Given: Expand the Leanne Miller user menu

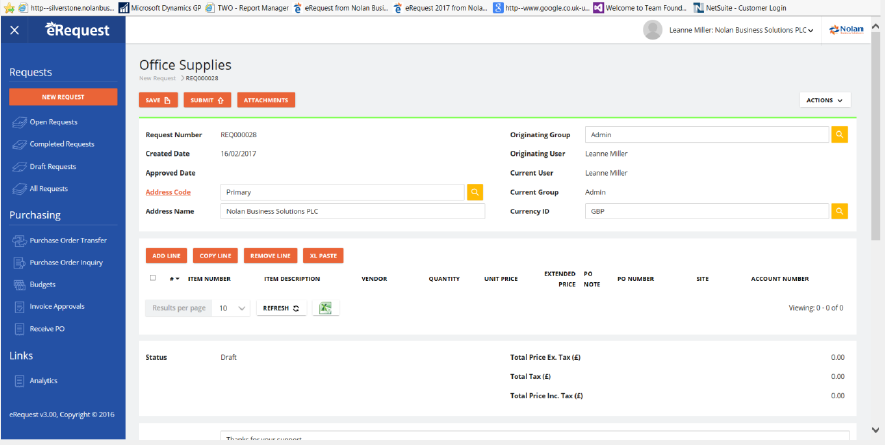Looking at the screenshot, I should click(740, 30).
